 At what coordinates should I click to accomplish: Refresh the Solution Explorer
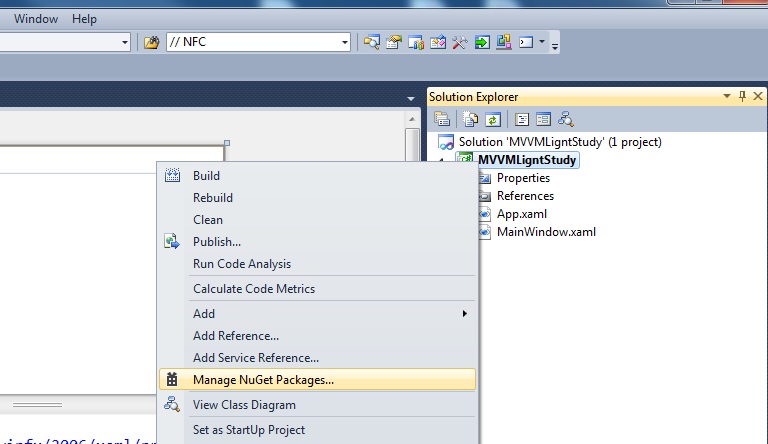tap(493, 119)
